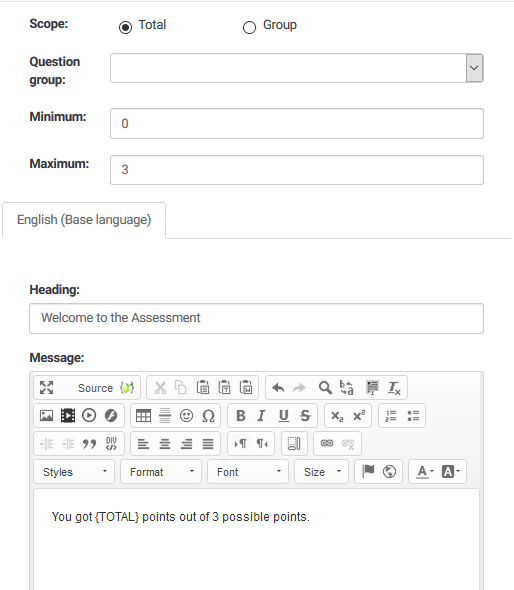Select the Total scope radio button
The height and width of the screenshot is (590, 514).
click(x=125, y=27)
